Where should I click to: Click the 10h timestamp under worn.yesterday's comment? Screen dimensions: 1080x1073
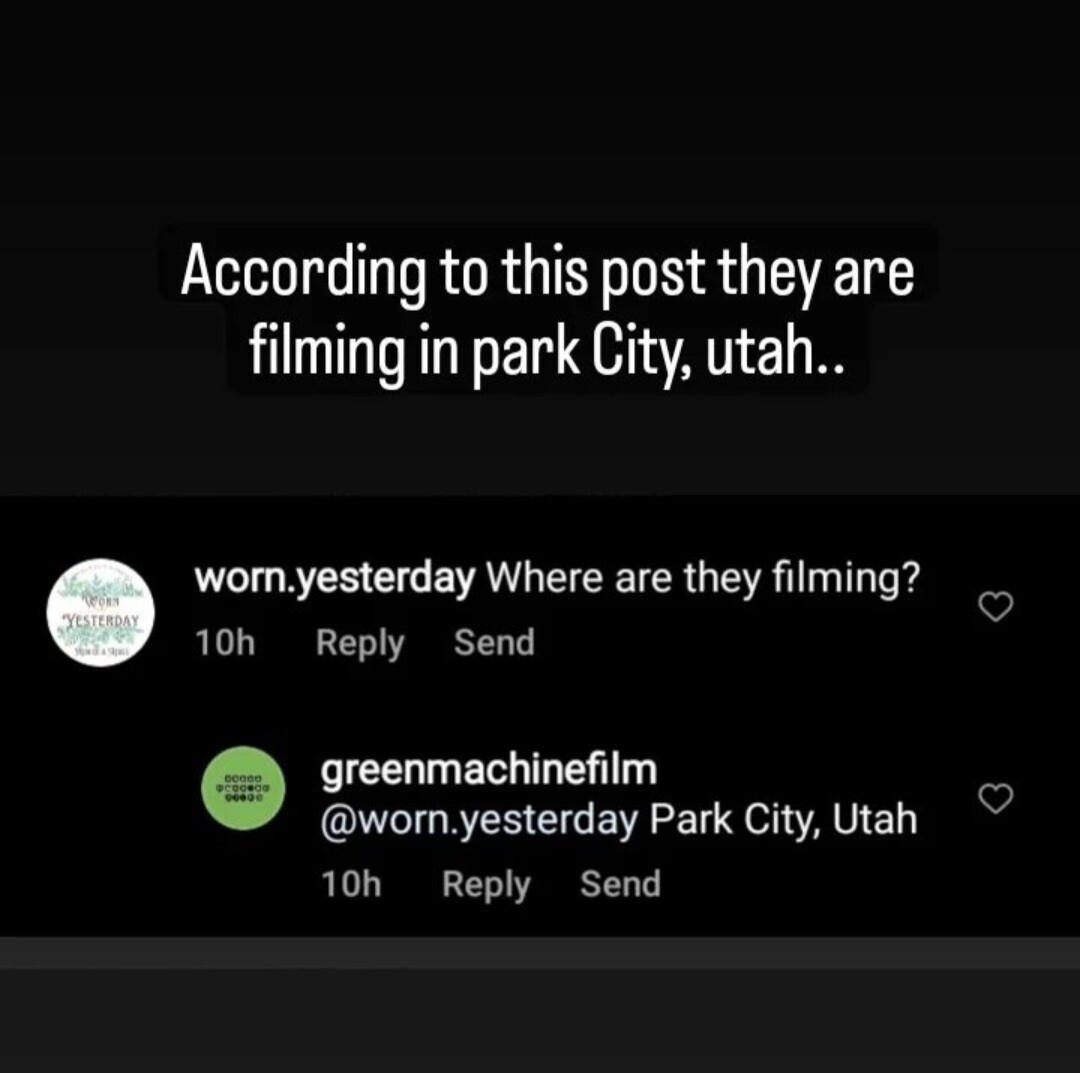click(225, 643)
